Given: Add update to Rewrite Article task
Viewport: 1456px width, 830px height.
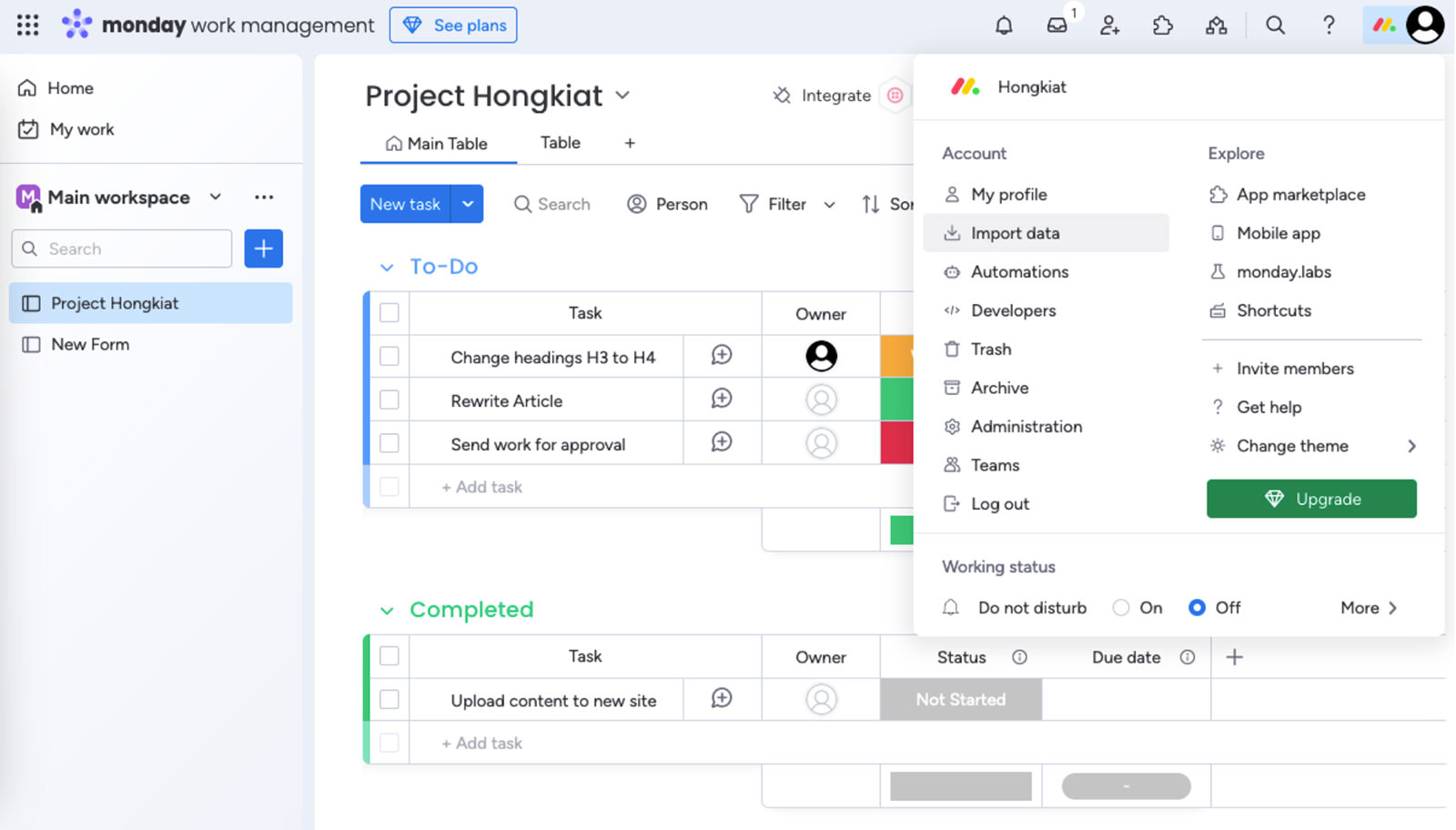Looking at the screenshot, I should coord(722,399).
